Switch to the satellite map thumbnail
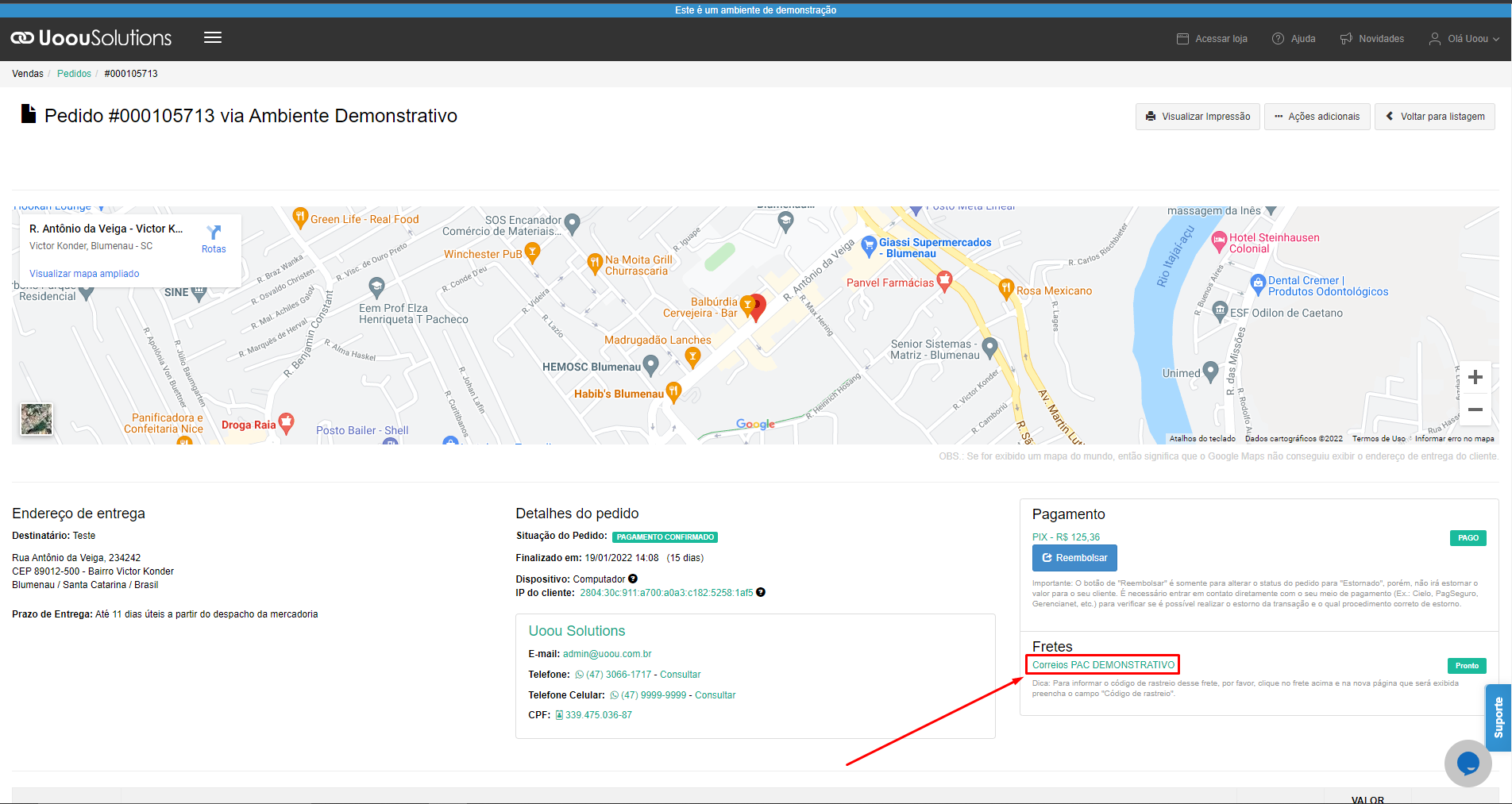 37,419
